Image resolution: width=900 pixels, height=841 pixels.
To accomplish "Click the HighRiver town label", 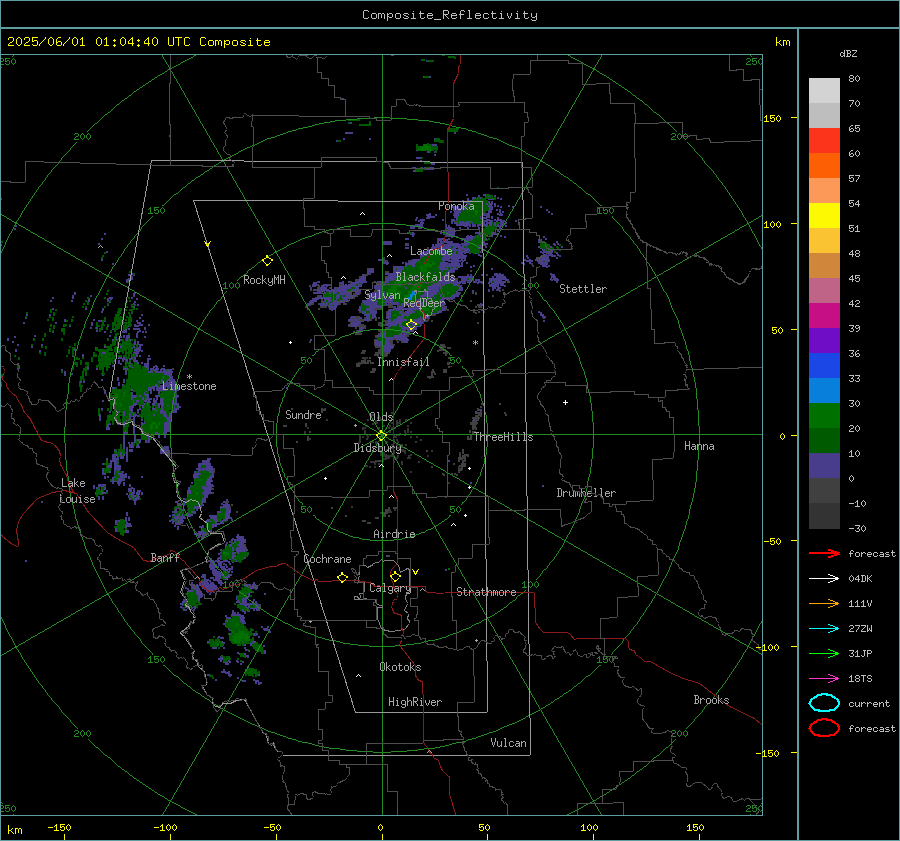I will (x=415, y=702).
